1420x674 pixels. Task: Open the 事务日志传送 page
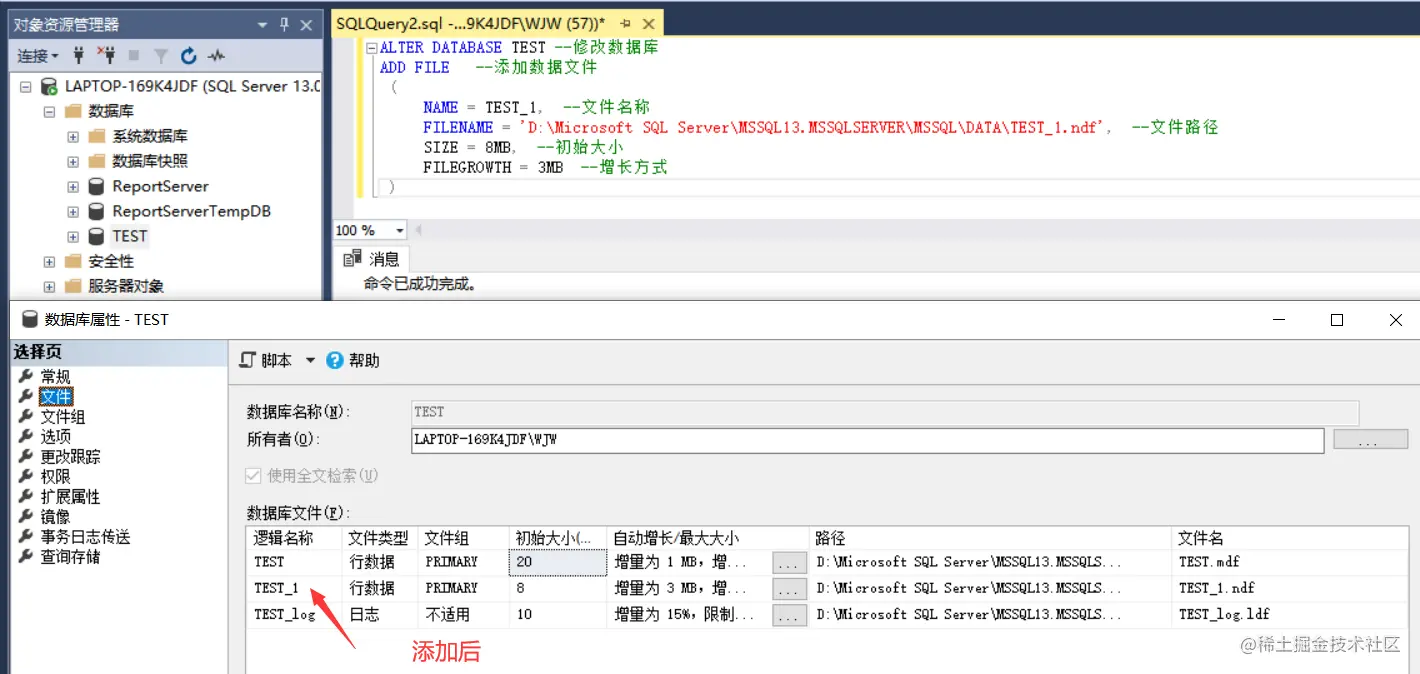pos(85,537)
